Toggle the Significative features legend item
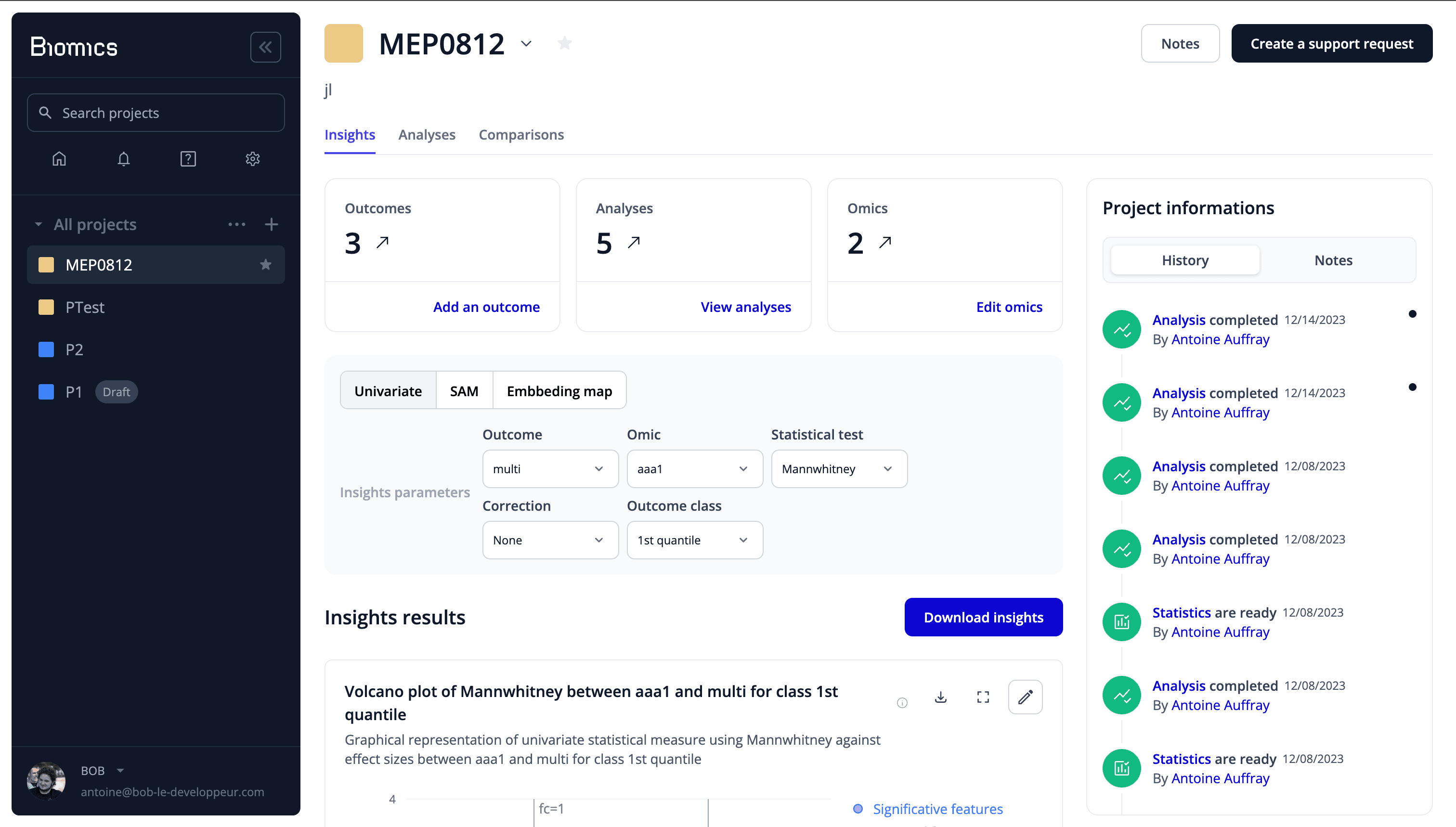Screen dimensions: 1456x827 929,809
